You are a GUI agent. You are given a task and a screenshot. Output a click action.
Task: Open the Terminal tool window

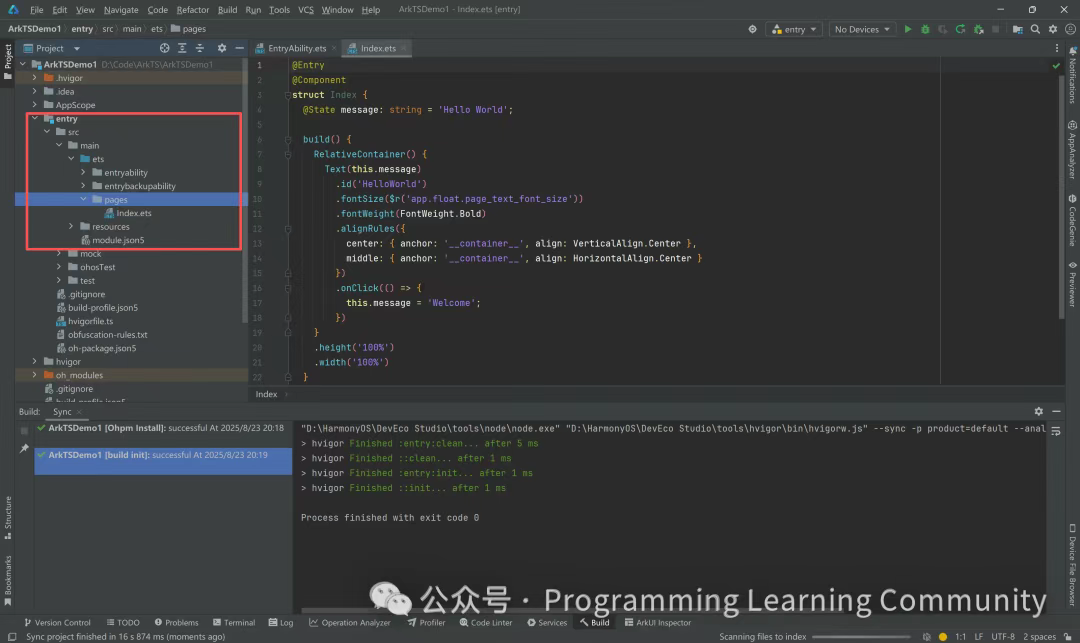[233, 622]
